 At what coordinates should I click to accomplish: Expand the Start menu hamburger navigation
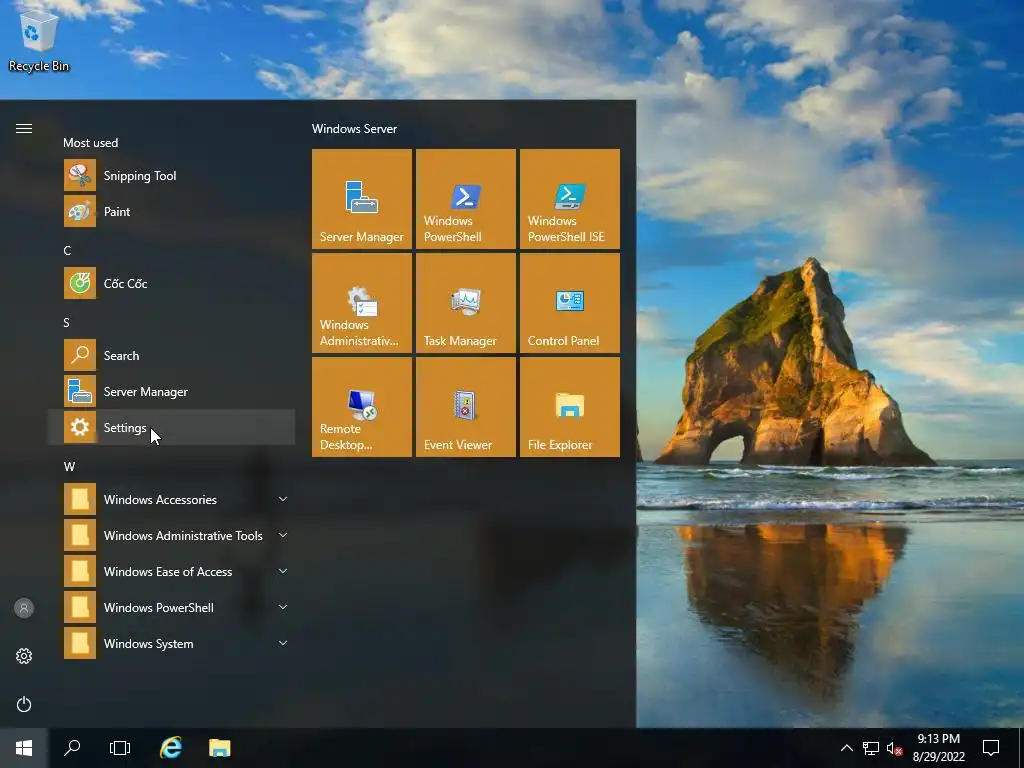[24, 128]
